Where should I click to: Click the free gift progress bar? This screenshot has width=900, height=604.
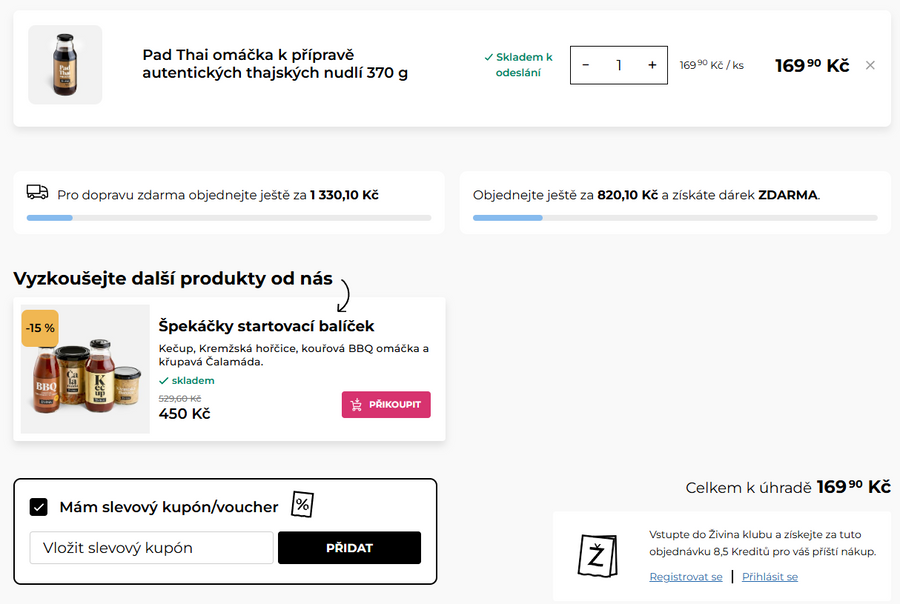click(x=675, y=217)
